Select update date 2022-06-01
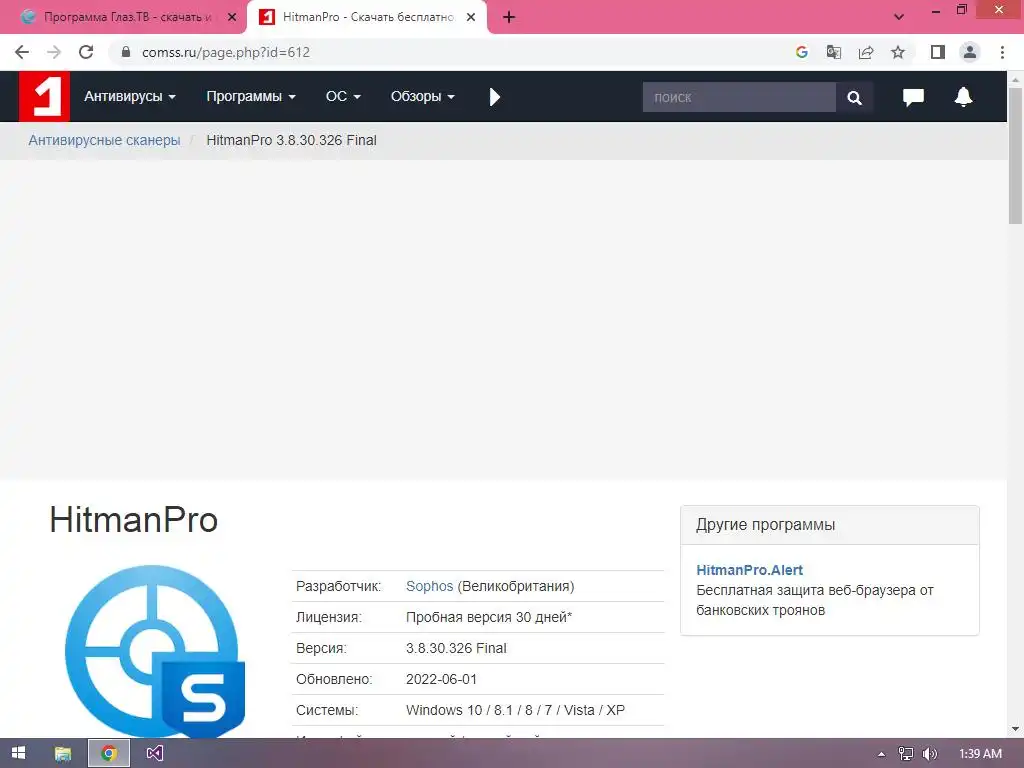This screenshot has width=1024, height=768. pyautogui.click(x=441, y=679)
